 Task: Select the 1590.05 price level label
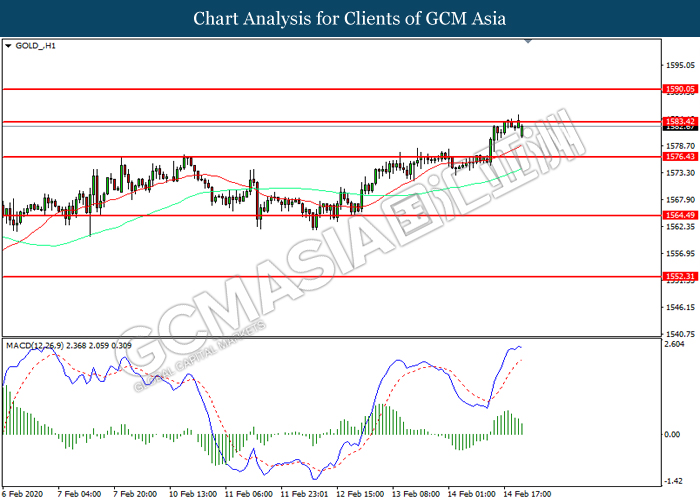point(680,89)
